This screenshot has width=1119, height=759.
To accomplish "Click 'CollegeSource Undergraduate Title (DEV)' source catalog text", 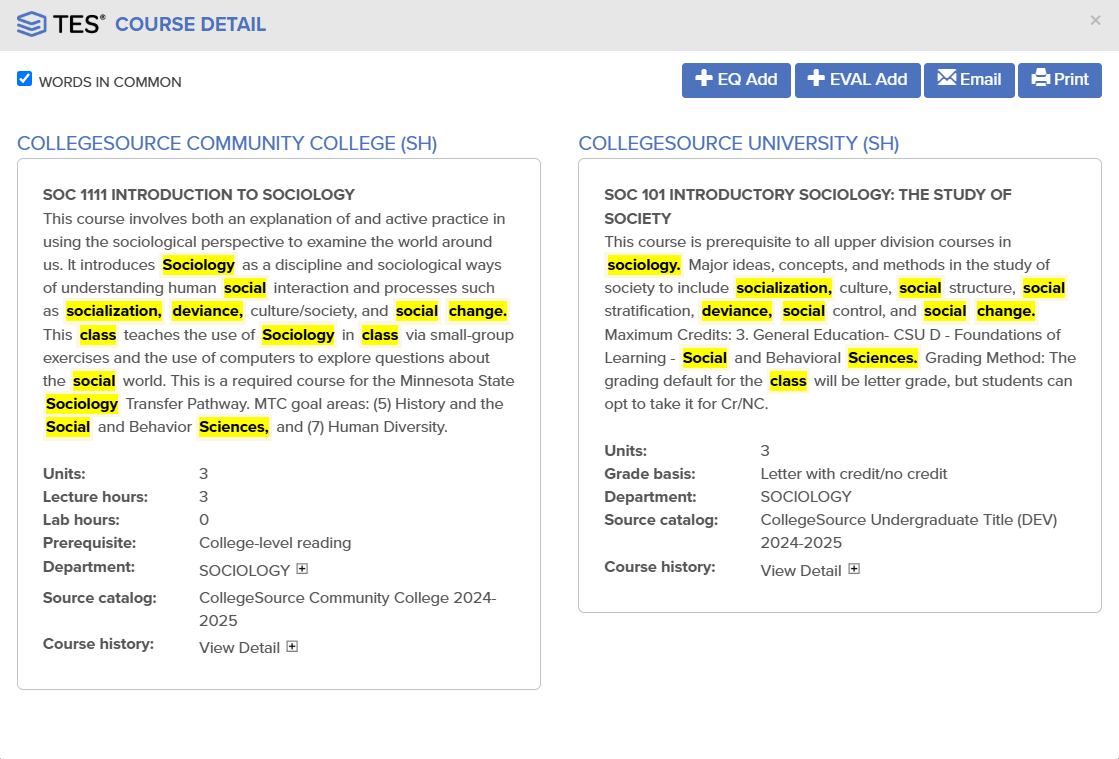I will [x=908, y=520].
